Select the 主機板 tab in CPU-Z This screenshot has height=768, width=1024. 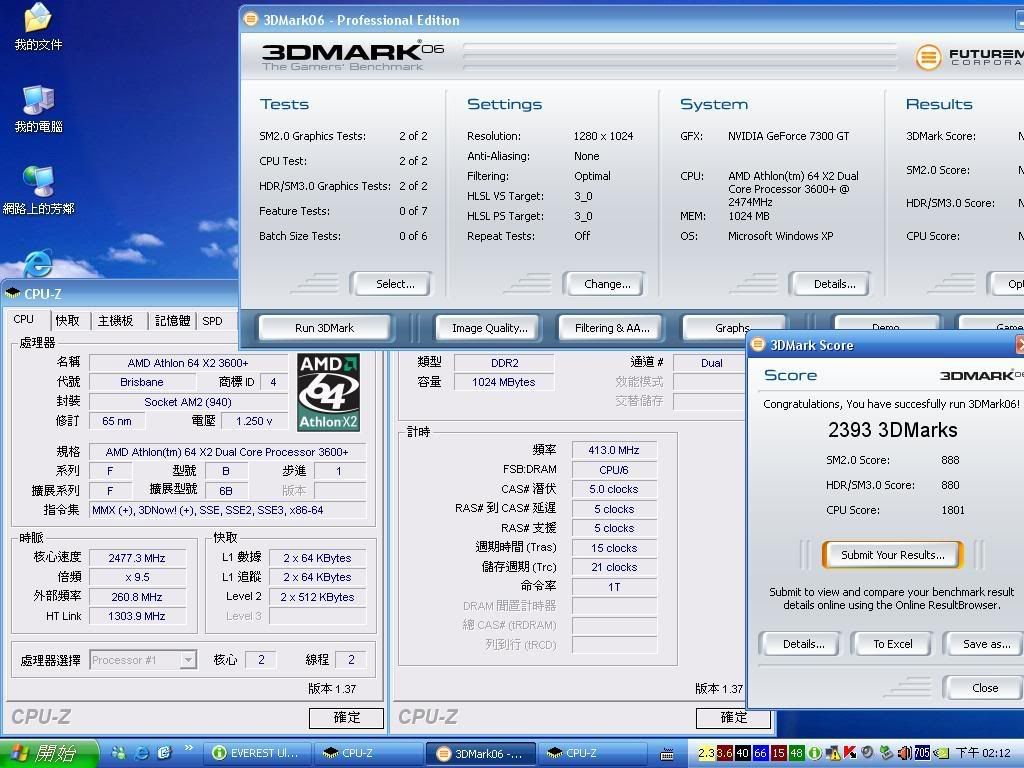coord(116,321)
